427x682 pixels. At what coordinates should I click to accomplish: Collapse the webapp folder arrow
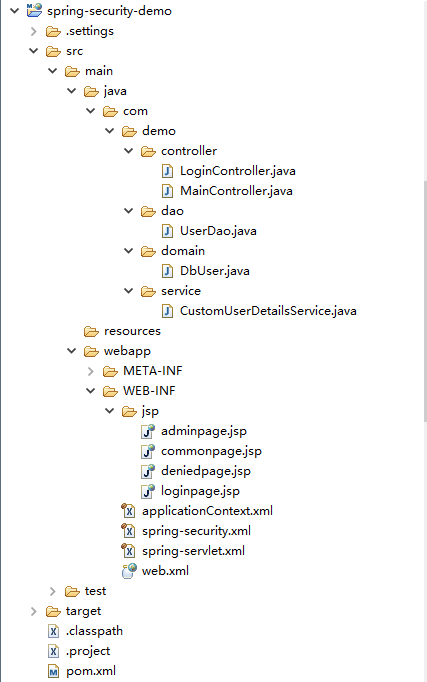tap(72, 351)
